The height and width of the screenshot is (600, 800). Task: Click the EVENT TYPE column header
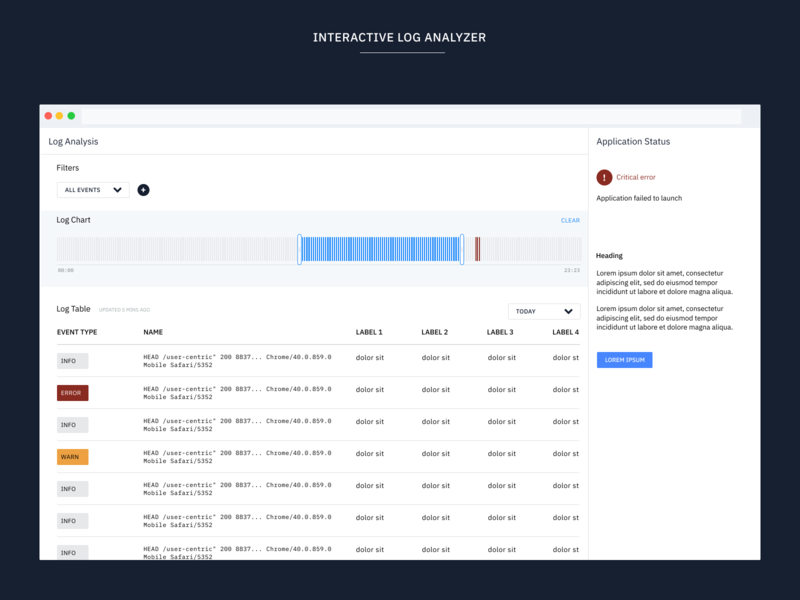(x=77, y=332)
